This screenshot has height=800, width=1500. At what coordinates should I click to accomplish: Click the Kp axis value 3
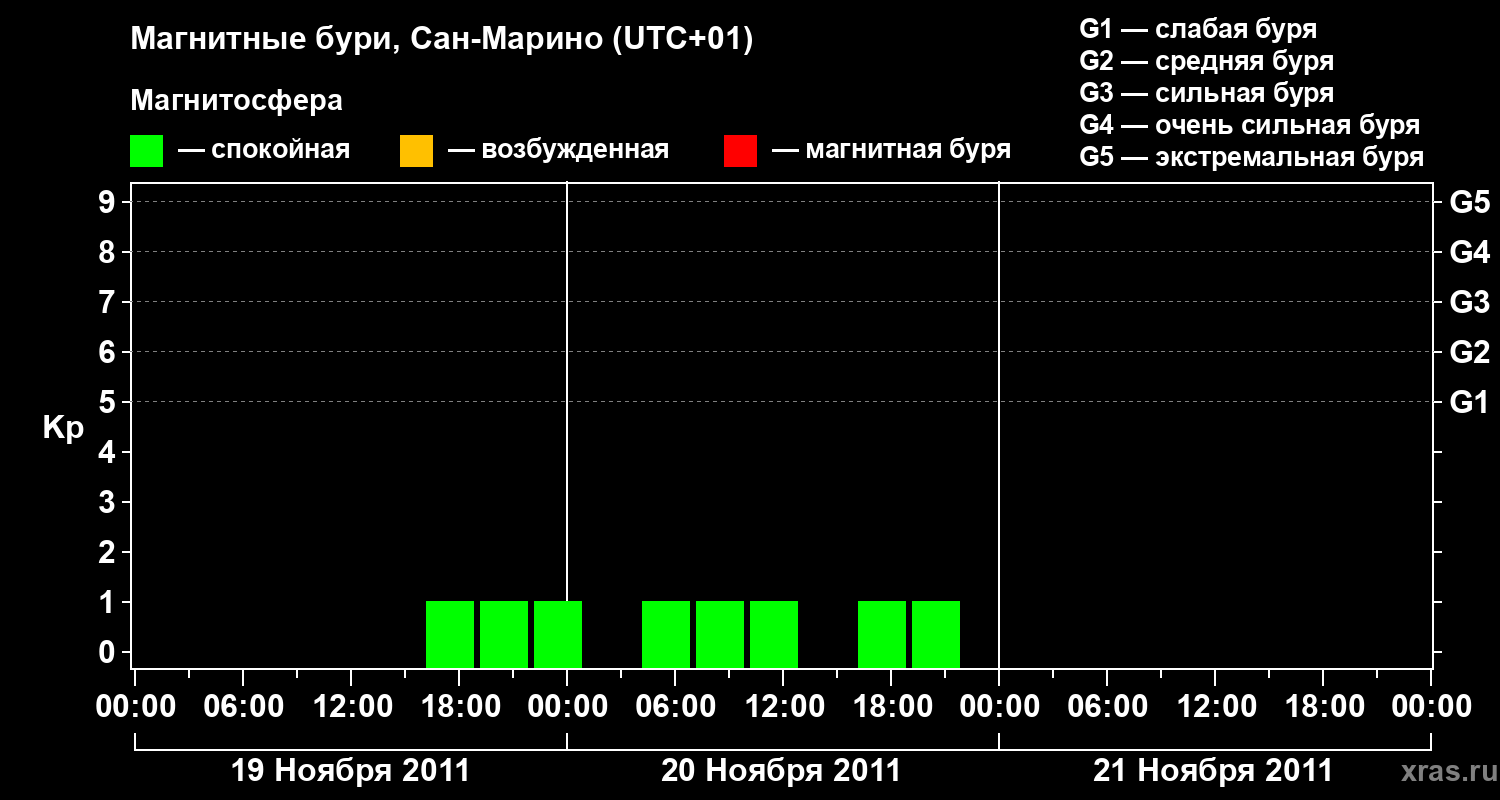pos(109,502)
